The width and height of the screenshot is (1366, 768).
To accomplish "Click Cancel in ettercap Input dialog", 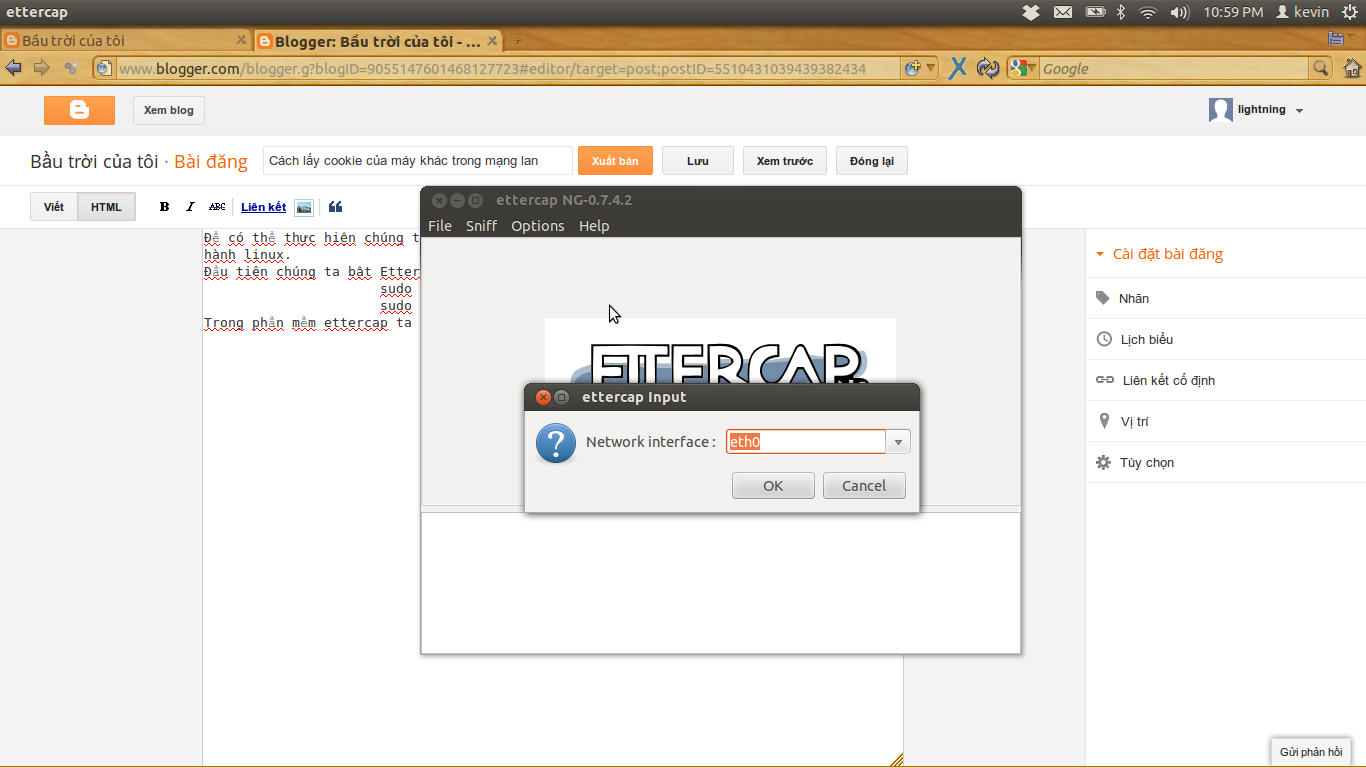I will pyautogui.click(x=864, y=485).
